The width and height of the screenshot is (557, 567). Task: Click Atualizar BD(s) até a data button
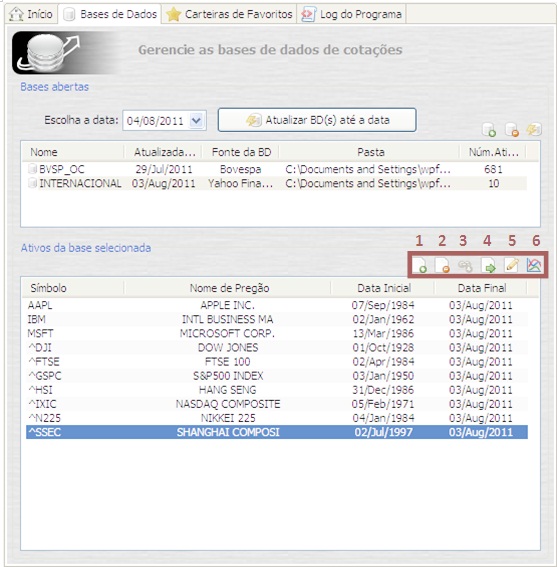pos(317,120)
